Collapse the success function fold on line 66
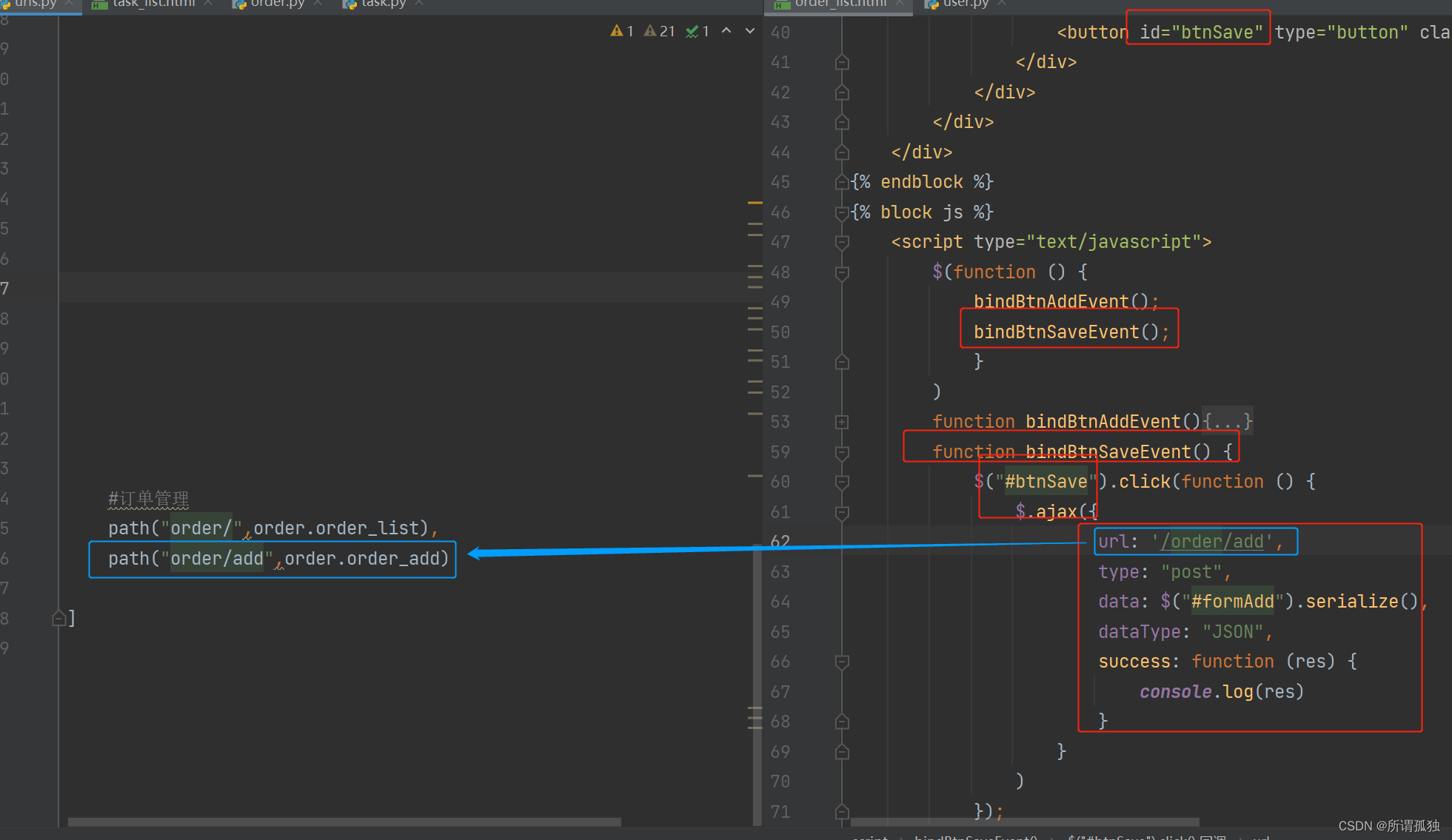Image resolution: width=1452 pixels, height=840 pixels. [x=842, y=662]
